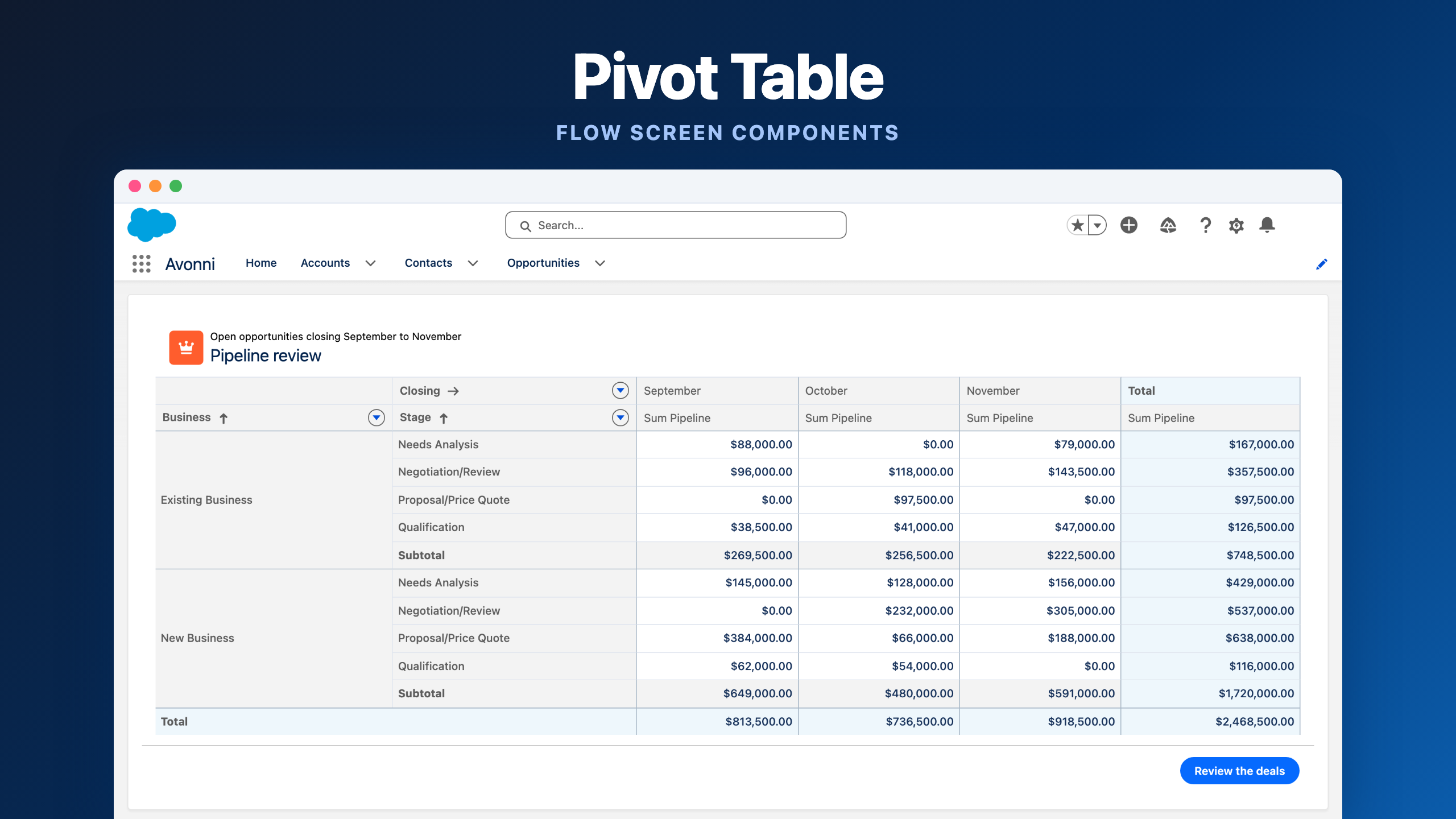Click the favorites star icon
The height and width of the screenshot is (819, 1456).
point(1077,225)
